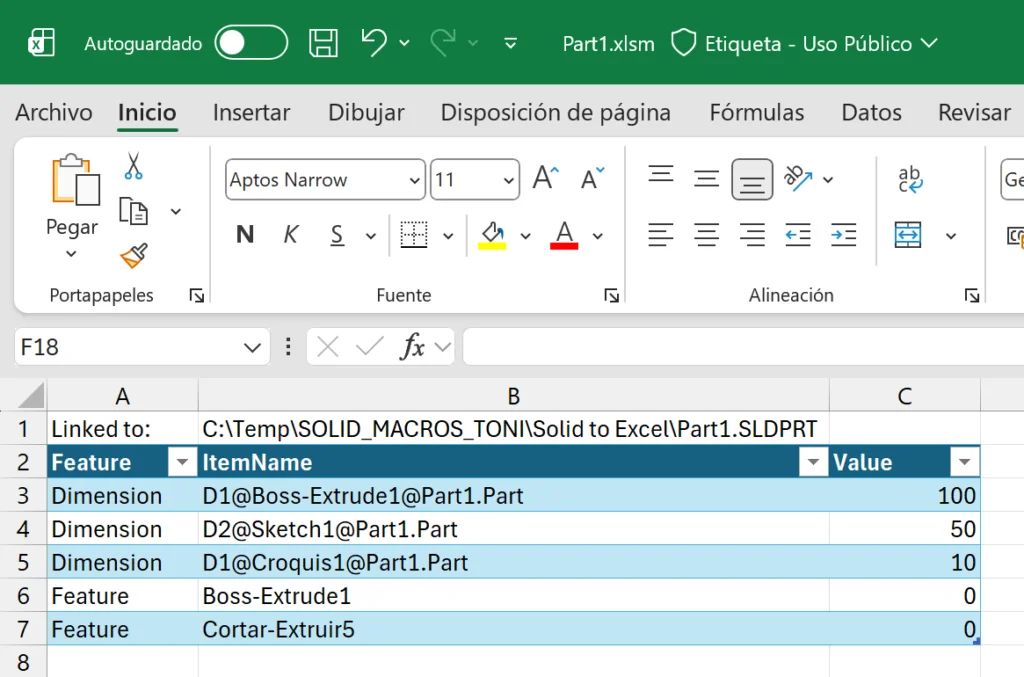Click Center text icon
The height and width of the screenshot is (677, 1024).
[707, 234]
